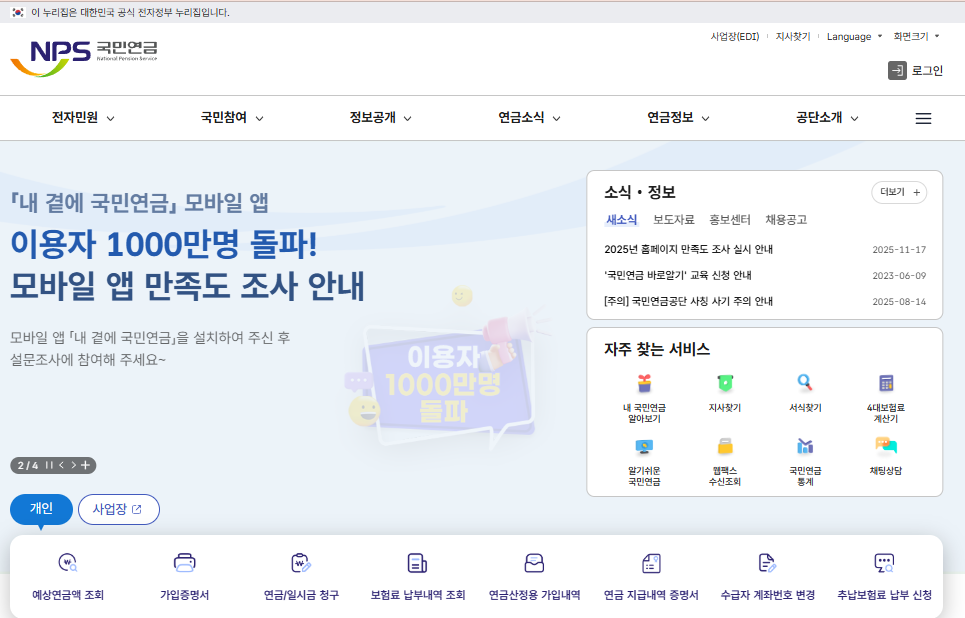Click the NPS 국민연금 logo

(x=84, y=58)
